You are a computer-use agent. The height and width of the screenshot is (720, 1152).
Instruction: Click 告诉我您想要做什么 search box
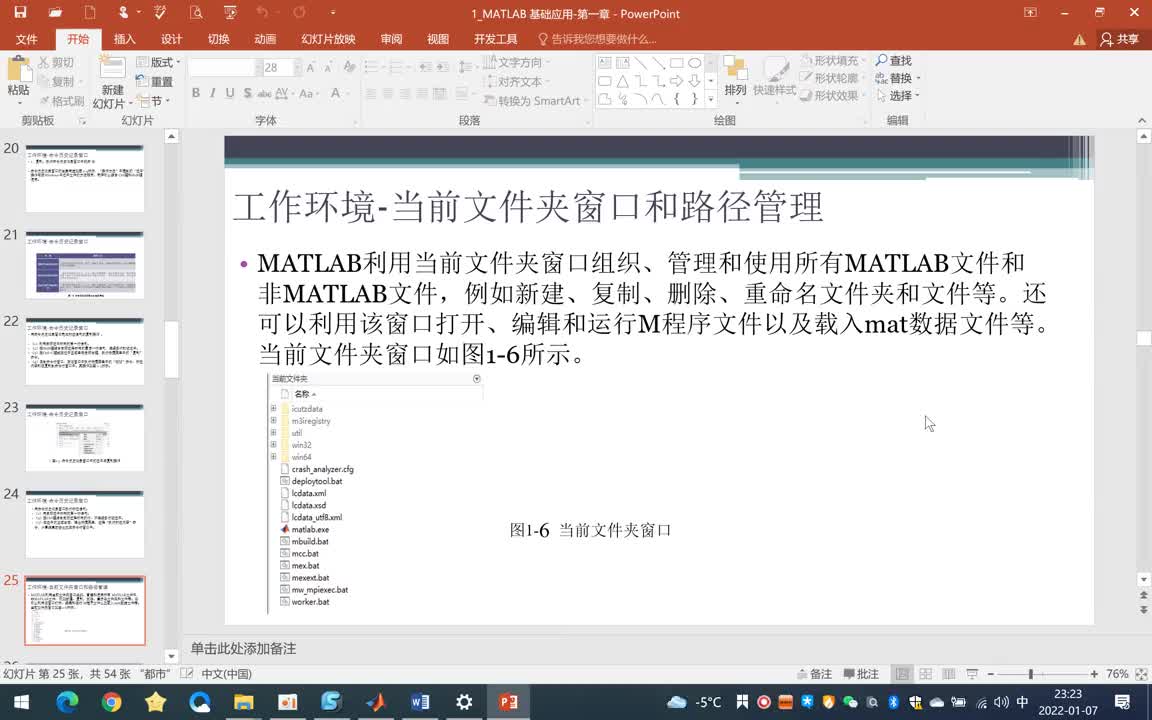pos(597,39)
